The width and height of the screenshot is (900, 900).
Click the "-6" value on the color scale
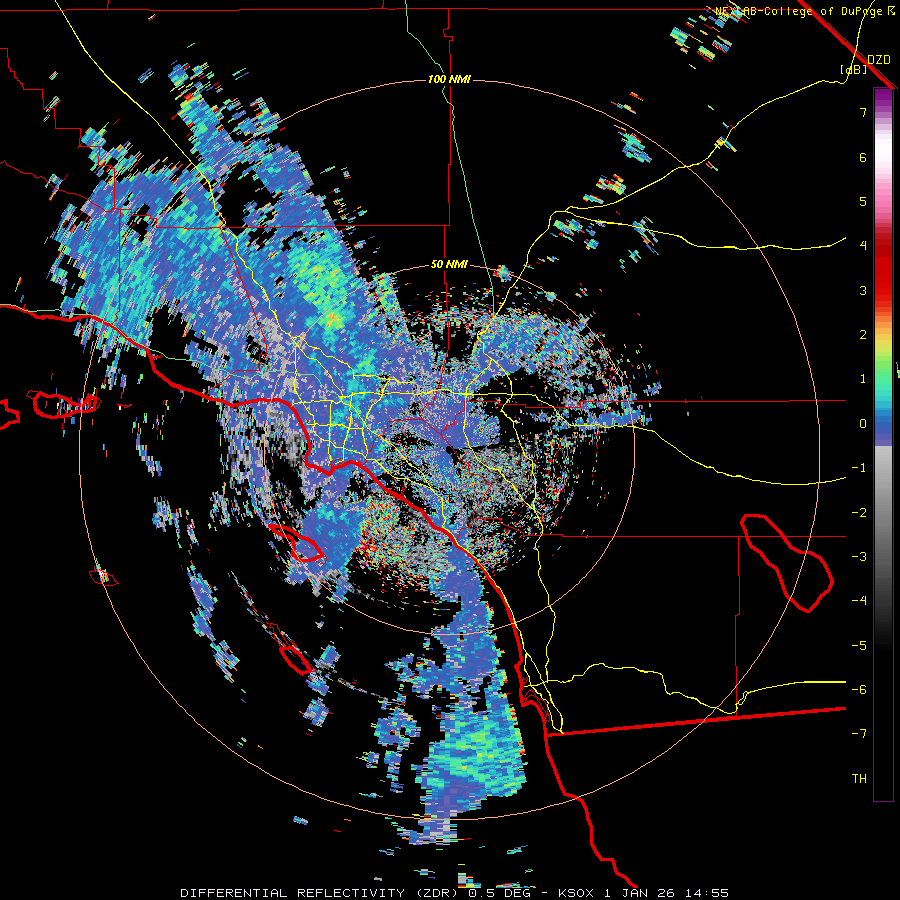click(859, 690)
